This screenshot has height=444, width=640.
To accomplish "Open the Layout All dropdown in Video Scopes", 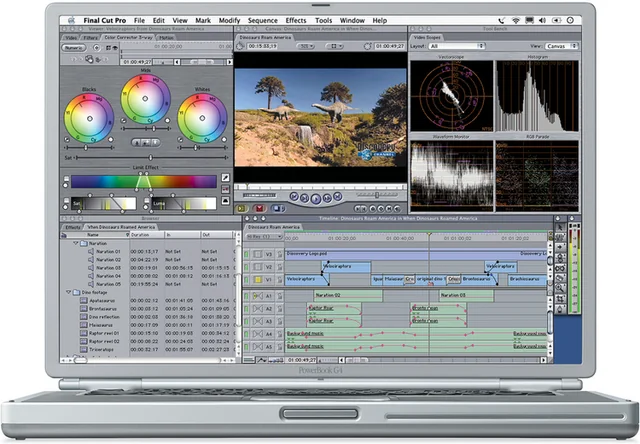I will coord(456,46).
